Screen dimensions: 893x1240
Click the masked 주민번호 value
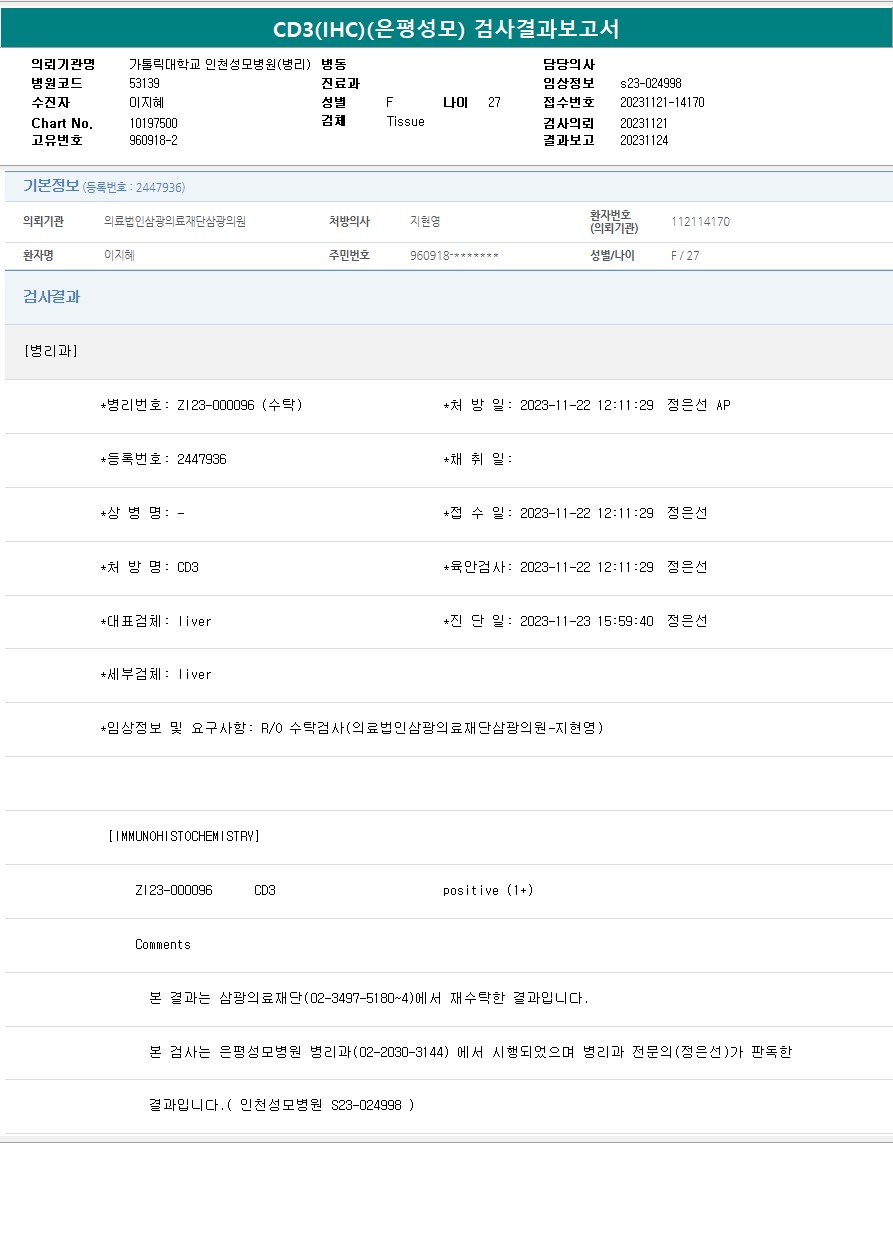coord(454,256)
